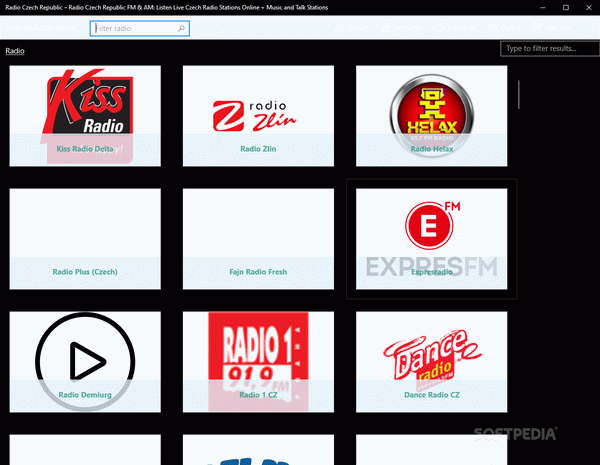Click the Radio breadcrumb link

click(x=15, y=51)
